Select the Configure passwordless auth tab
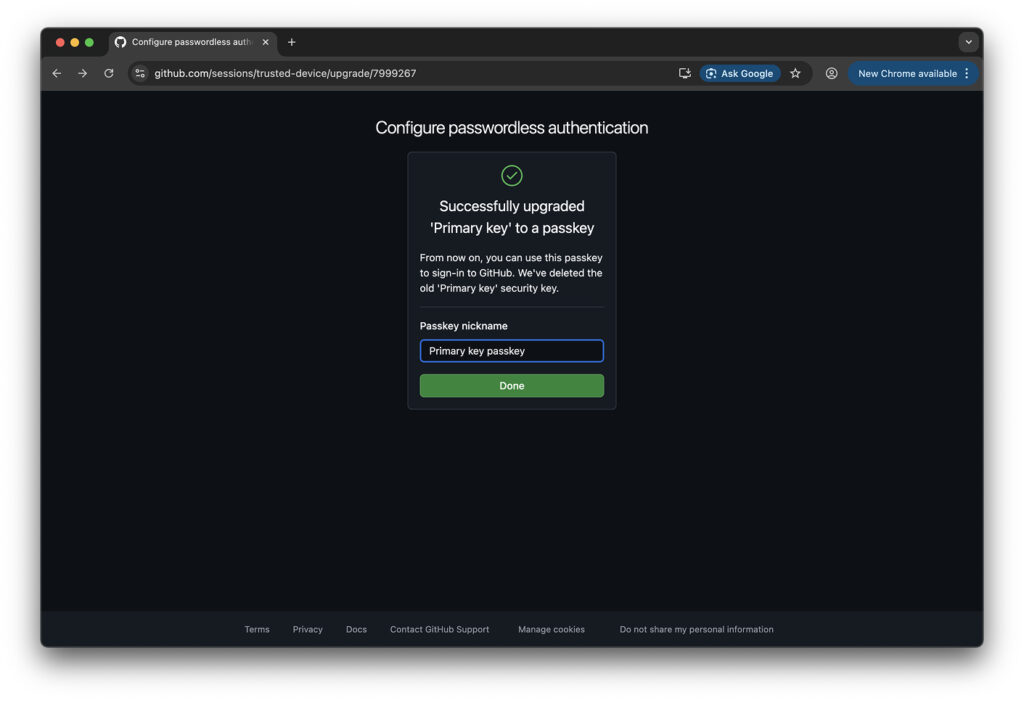The width and height of the screenshot is (1024, 701). click(x=192, y=42)
